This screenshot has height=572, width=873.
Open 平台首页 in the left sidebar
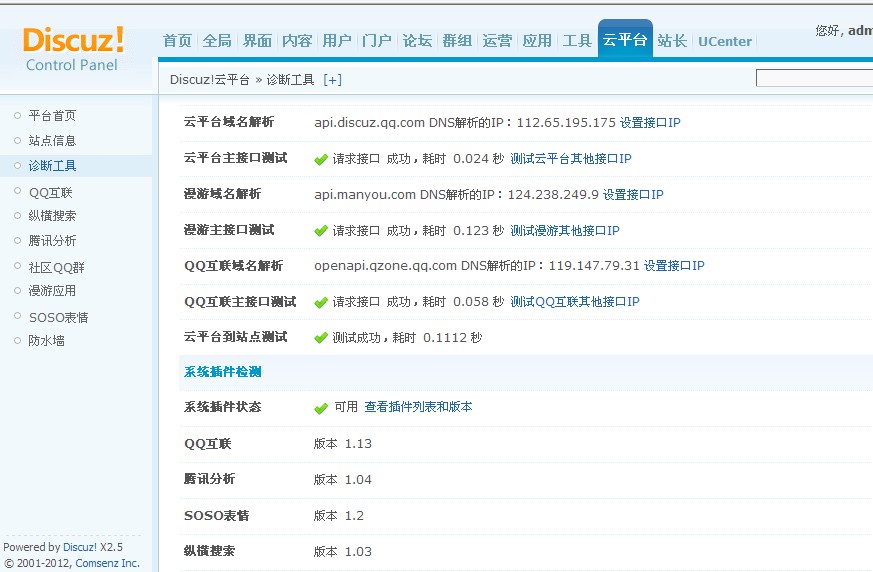(52, 116)
